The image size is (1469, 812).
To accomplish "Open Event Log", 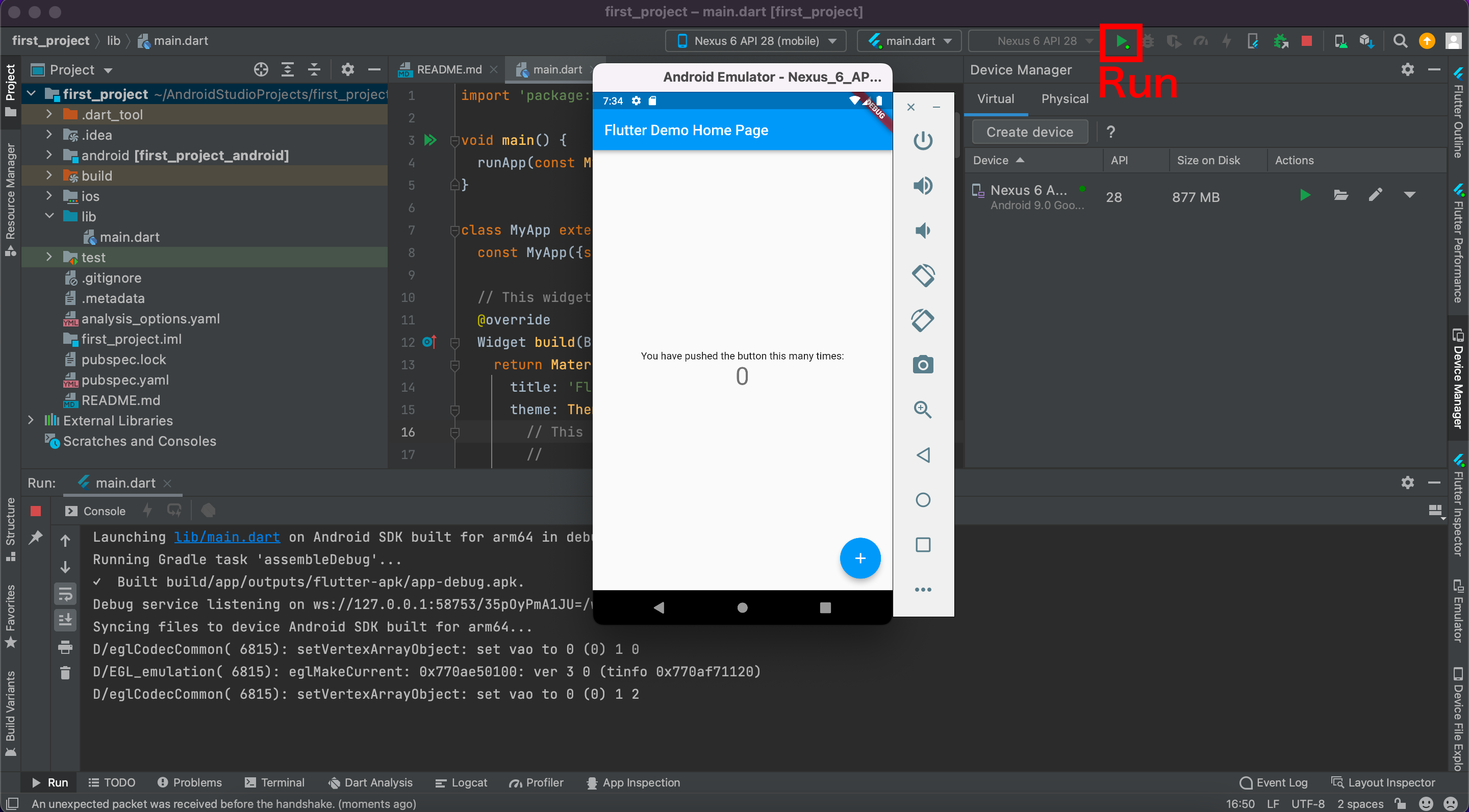I will [1274, 782].
